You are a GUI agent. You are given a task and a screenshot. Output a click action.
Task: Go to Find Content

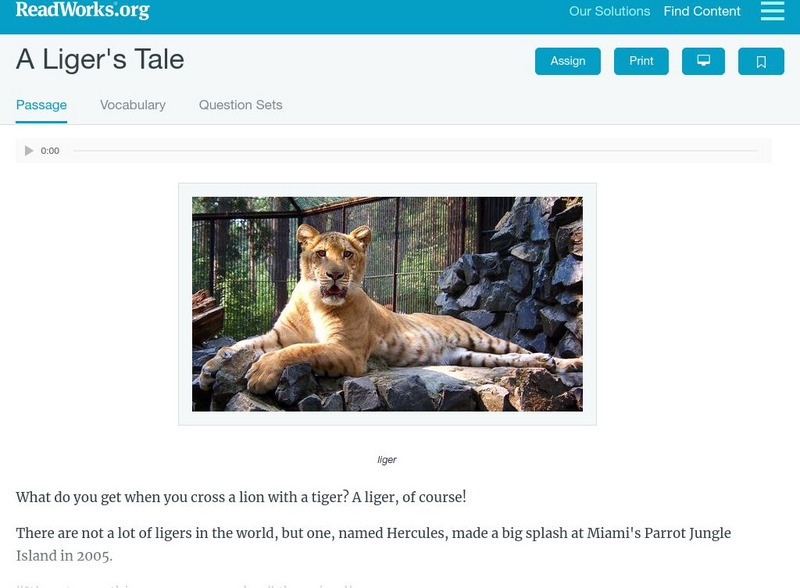tap(702, 12)
